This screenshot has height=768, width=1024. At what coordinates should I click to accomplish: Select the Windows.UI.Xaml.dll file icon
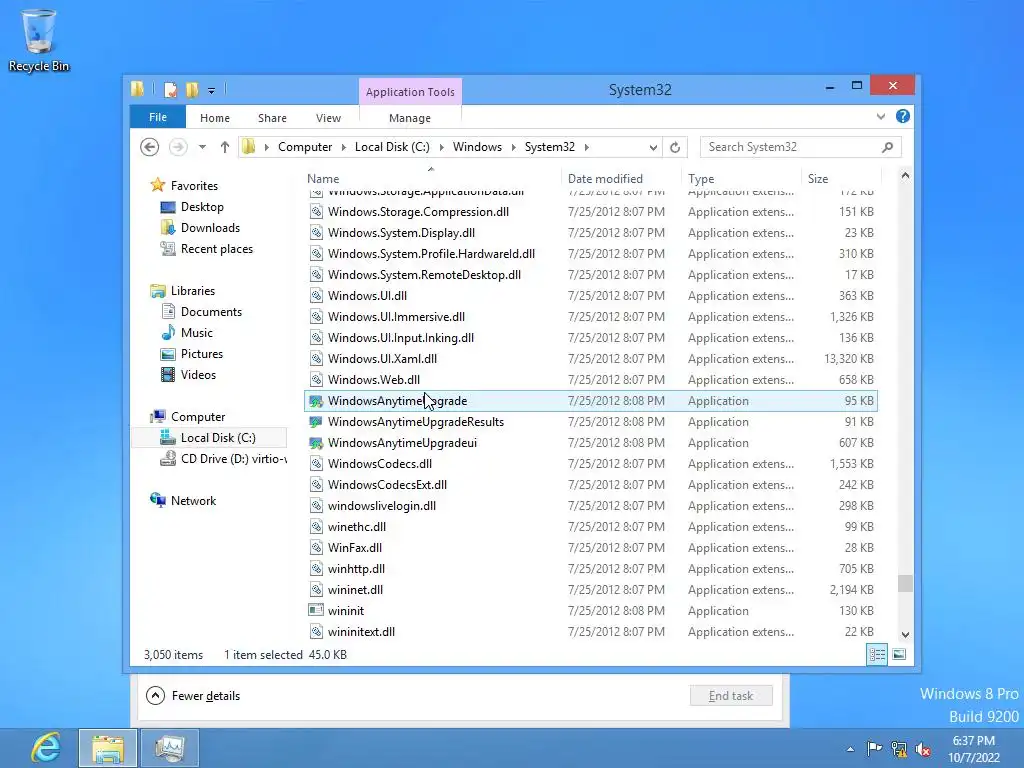pos(316,359)
